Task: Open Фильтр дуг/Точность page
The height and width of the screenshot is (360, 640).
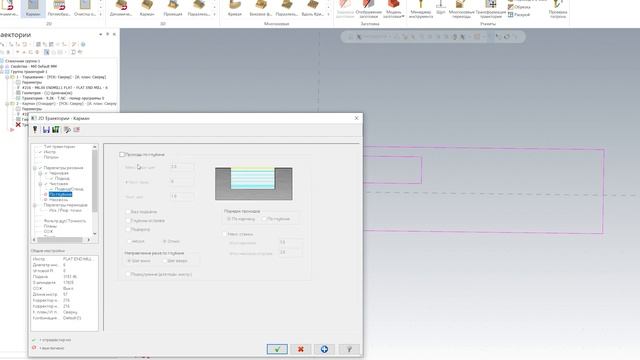Action: coord(65,221)
